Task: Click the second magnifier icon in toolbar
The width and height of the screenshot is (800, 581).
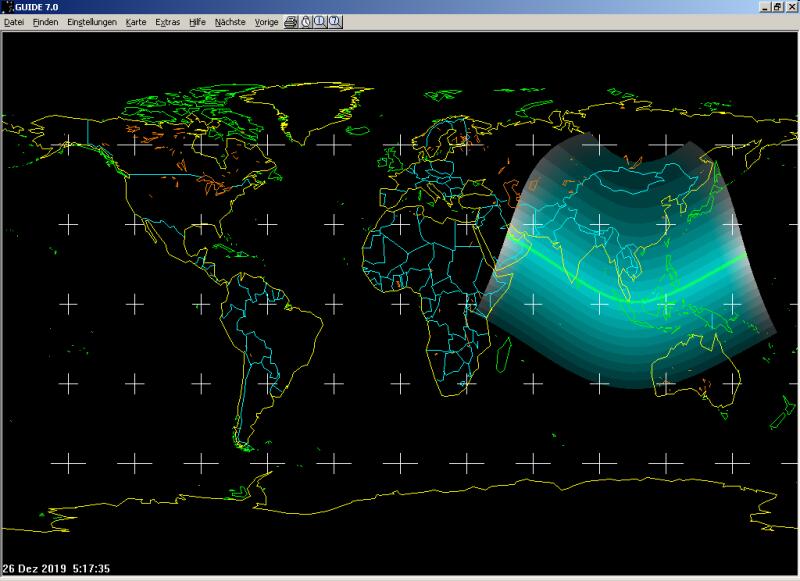Action: click(x=335, y=22)
